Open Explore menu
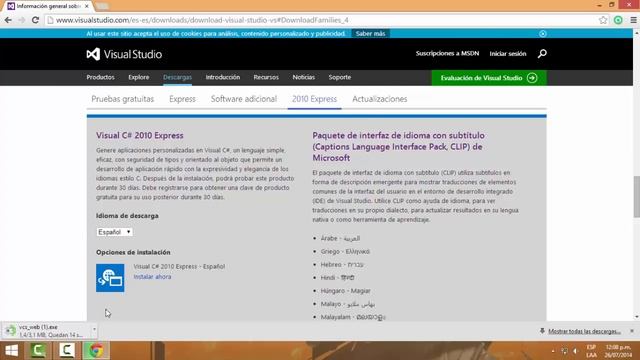 (139, 77)
